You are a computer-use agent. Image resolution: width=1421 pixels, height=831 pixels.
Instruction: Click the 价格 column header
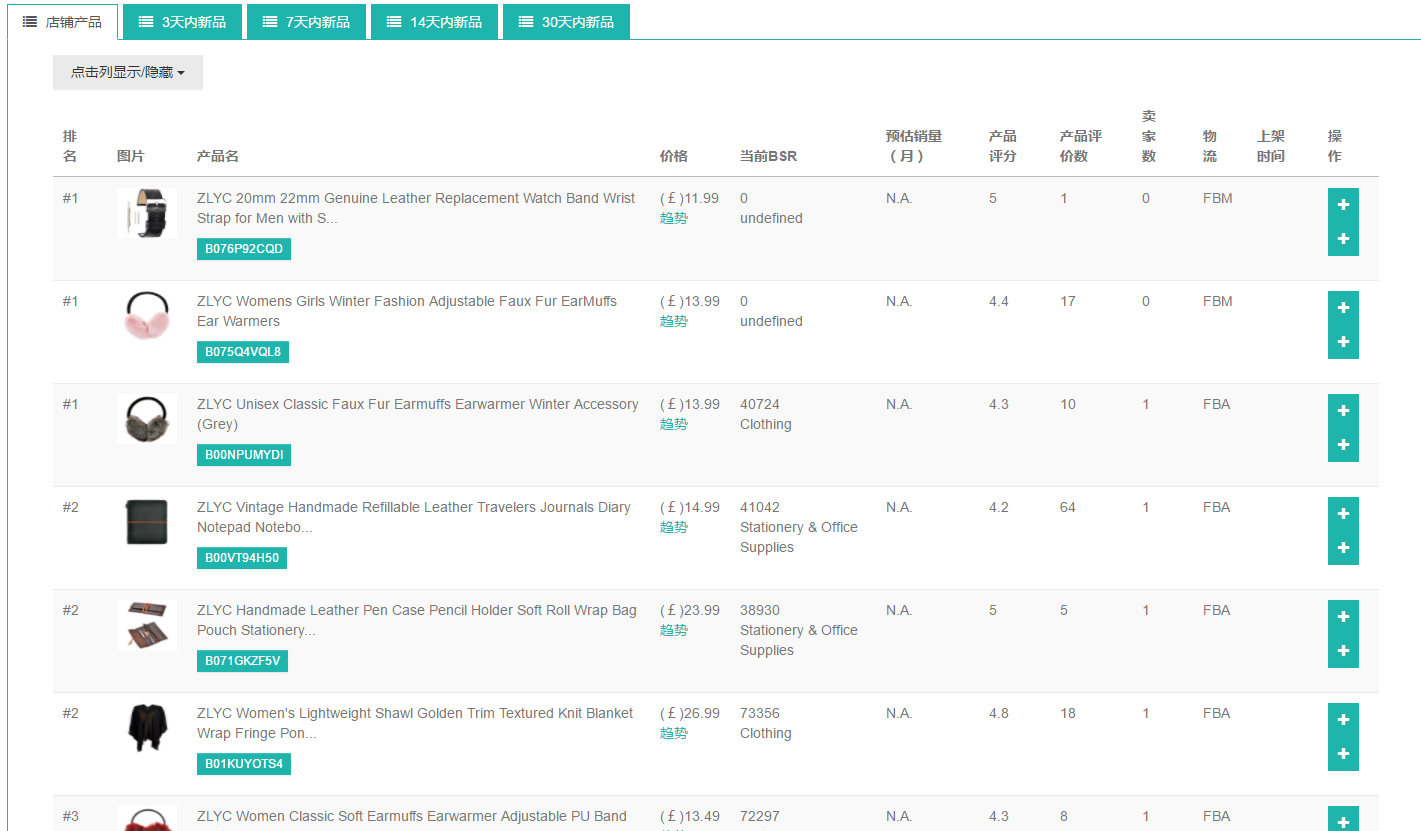(x=674, y=156)
